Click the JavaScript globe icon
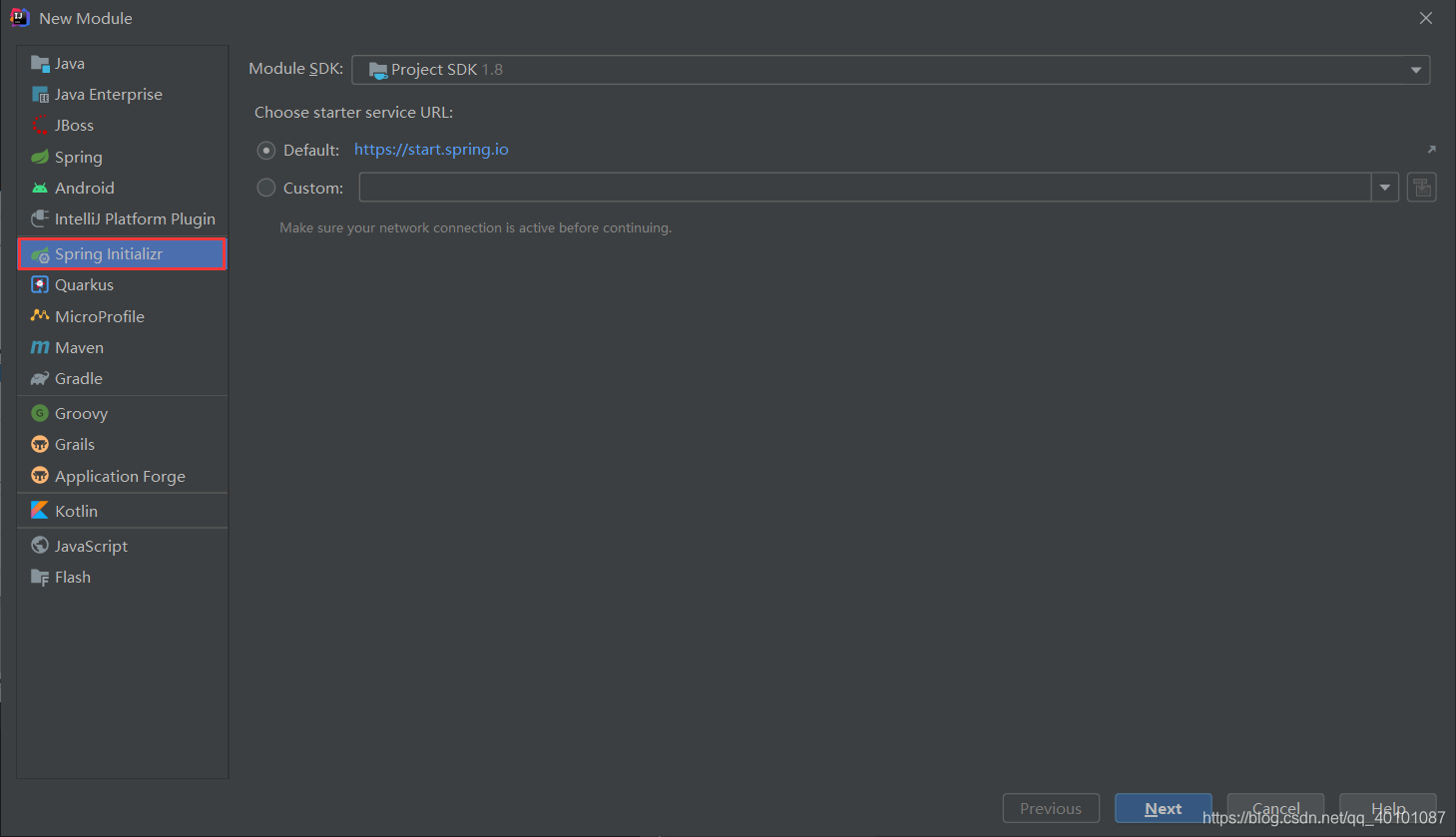This screenshot has width=1456, height=837. point(40,545)
